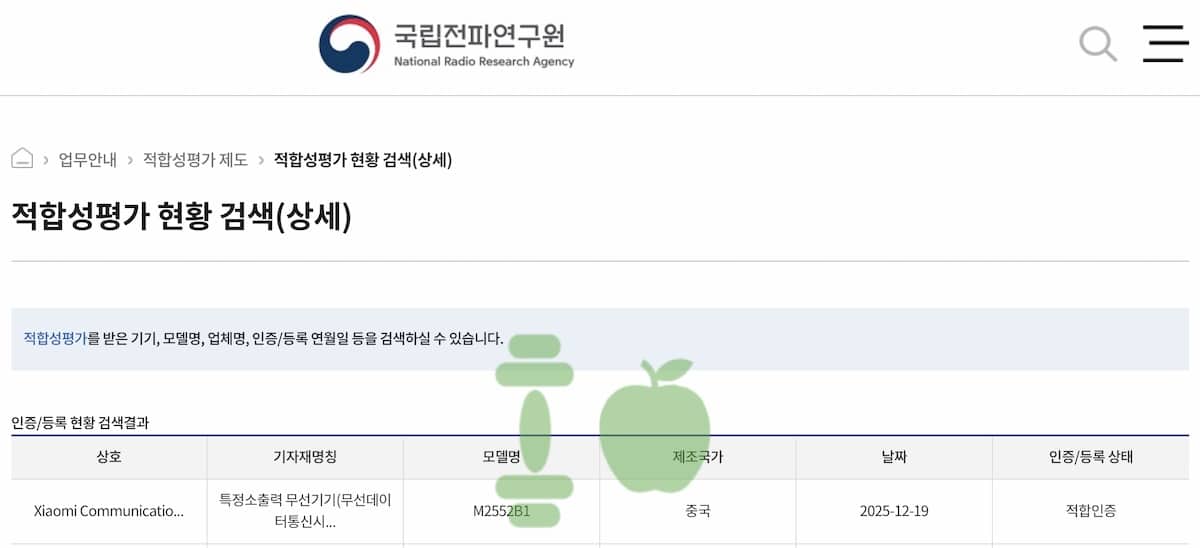Open the Xiaomi Communications company entry
The height and width of the screenshot is (548, 1200).
109,511
